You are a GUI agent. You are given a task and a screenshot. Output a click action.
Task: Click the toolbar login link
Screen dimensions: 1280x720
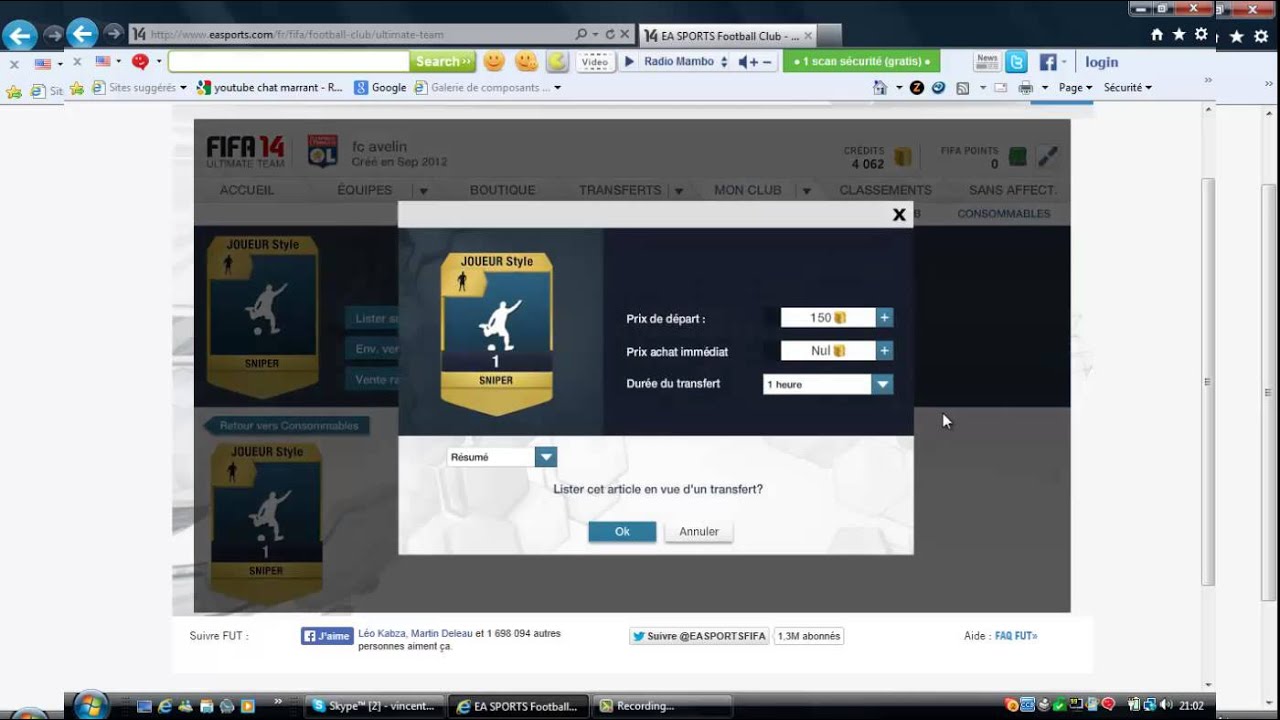click(x=1102, y=62)
